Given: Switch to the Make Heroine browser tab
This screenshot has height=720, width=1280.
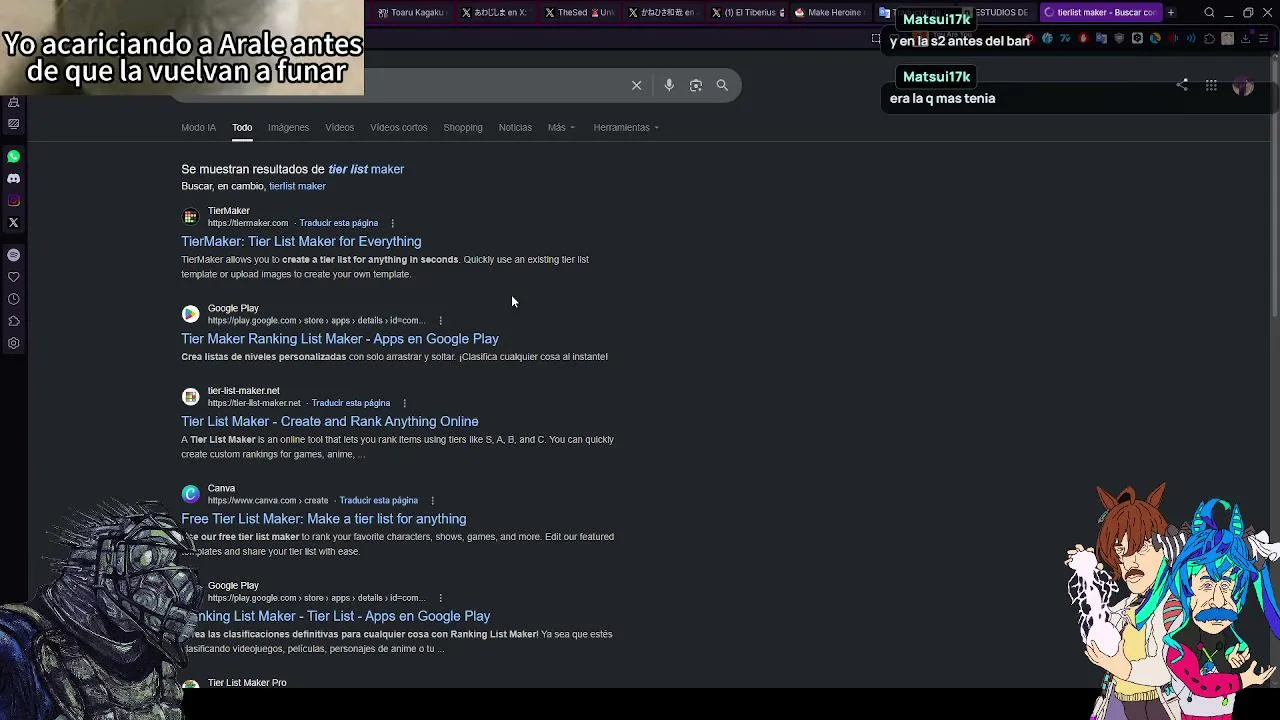Looking at the screenshot, I should [829, 13].
